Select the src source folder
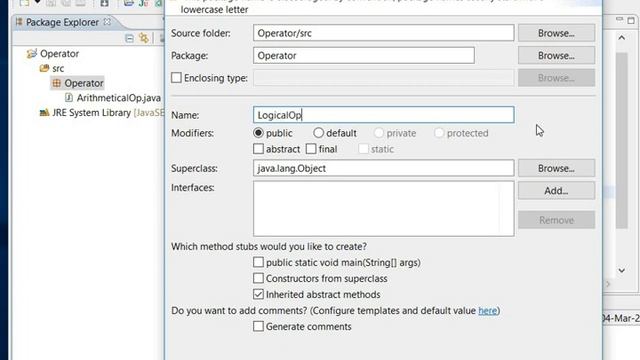 pyautogui.click(x=58, y=68)
